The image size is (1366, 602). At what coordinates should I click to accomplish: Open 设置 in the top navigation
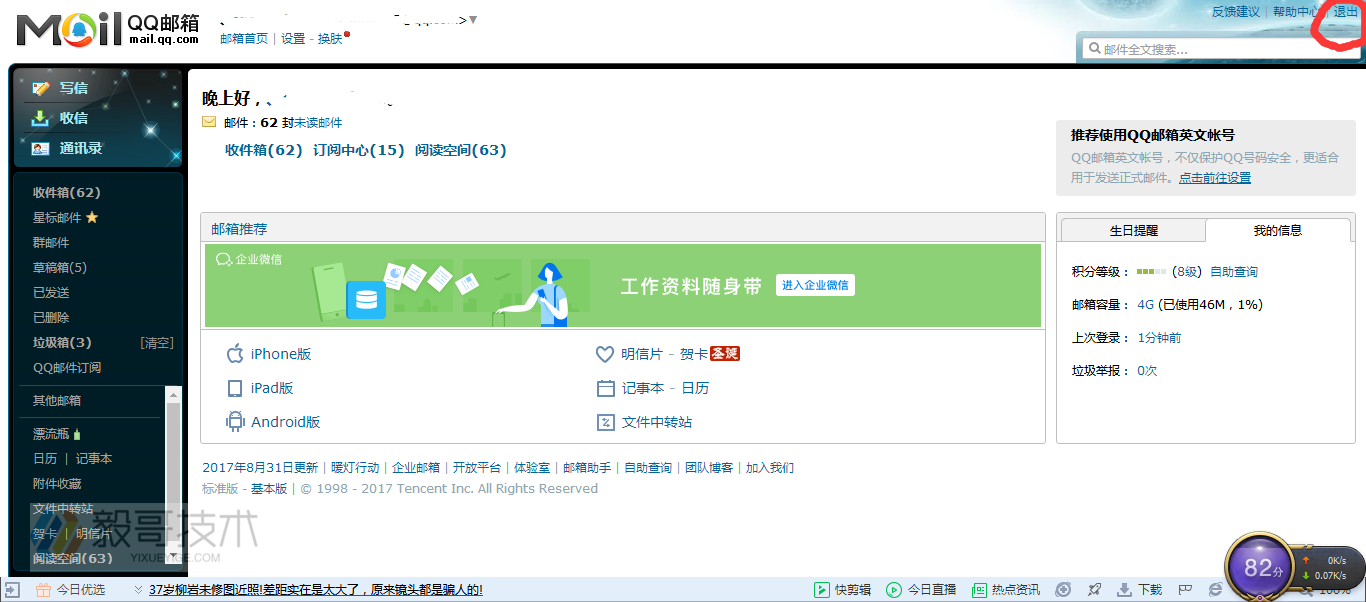(293, 38)
